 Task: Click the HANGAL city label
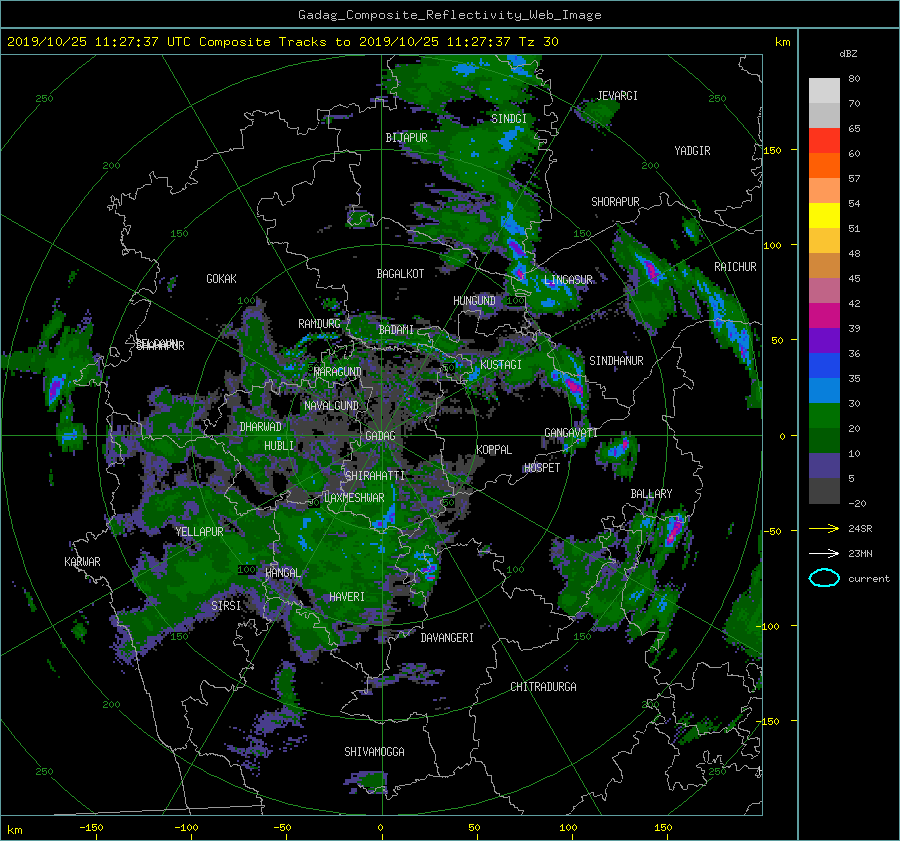pyautogui.click(x=283, y=573)
